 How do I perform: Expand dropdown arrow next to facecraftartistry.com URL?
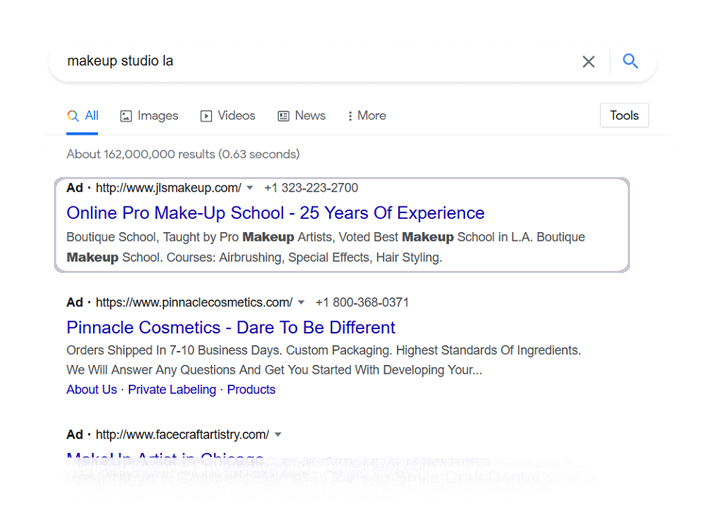coord(278,435)
